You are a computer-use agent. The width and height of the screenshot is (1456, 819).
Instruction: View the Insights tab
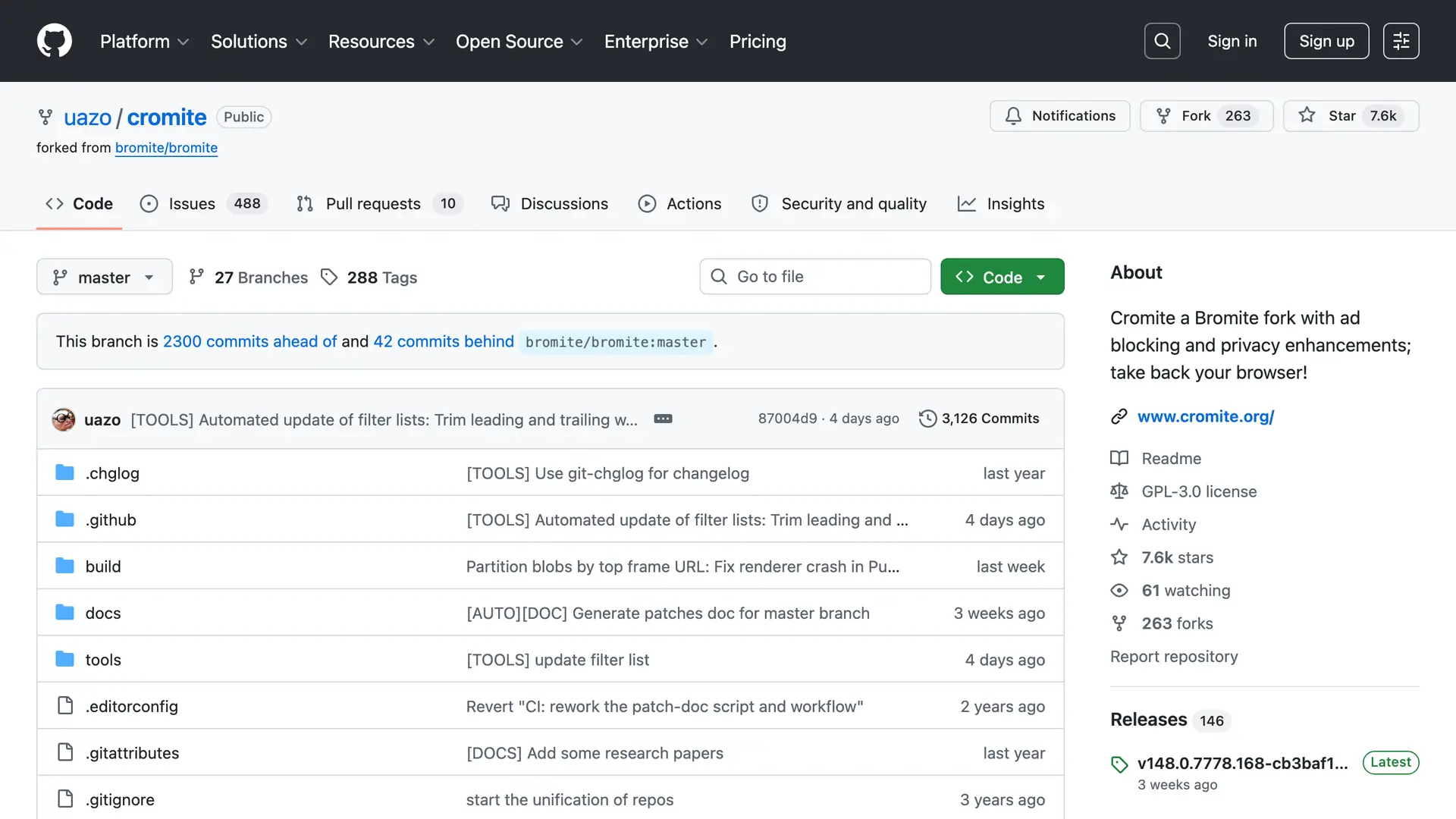[x=1001, y=204]
